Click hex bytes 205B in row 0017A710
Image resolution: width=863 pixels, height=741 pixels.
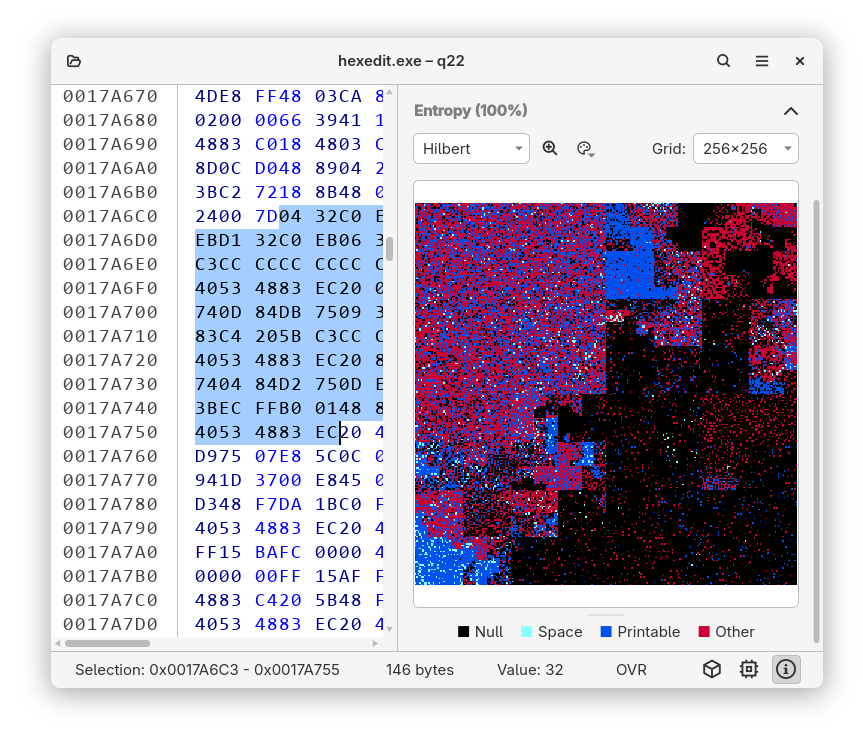pyautogui.click(x=278, y=336)
